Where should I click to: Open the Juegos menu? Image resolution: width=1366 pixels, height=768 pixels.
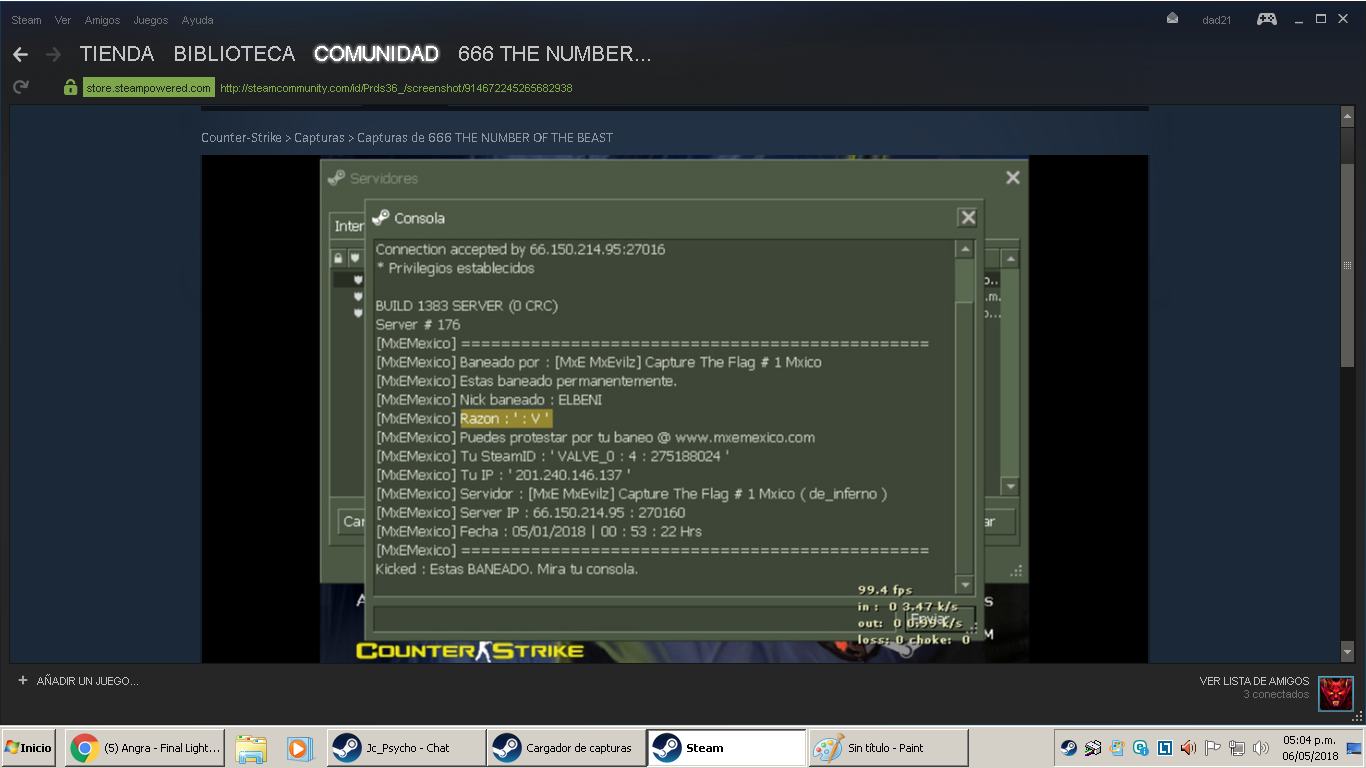pyautogui.click(x=151, y=20)
